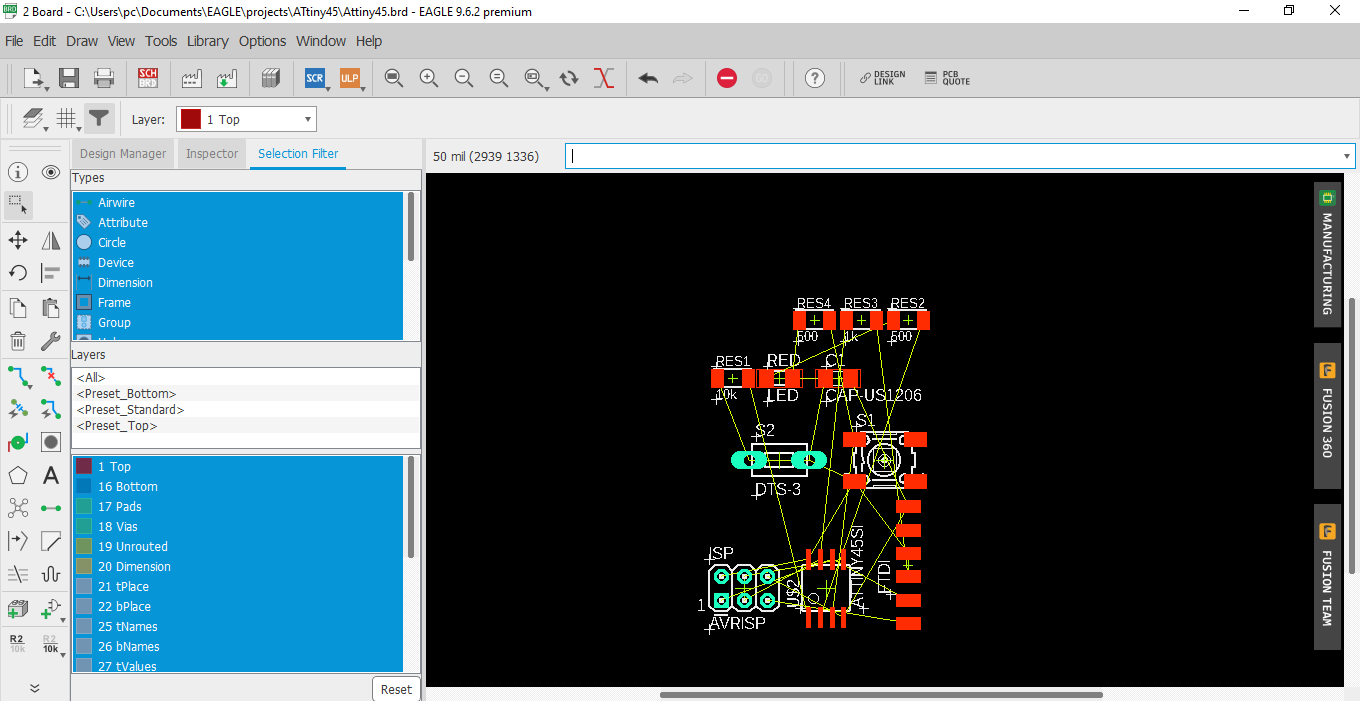Viewport: 1360px width, 701px height.
Task: Click the red Top layer color swatch
Action: [x=190, y=119]
